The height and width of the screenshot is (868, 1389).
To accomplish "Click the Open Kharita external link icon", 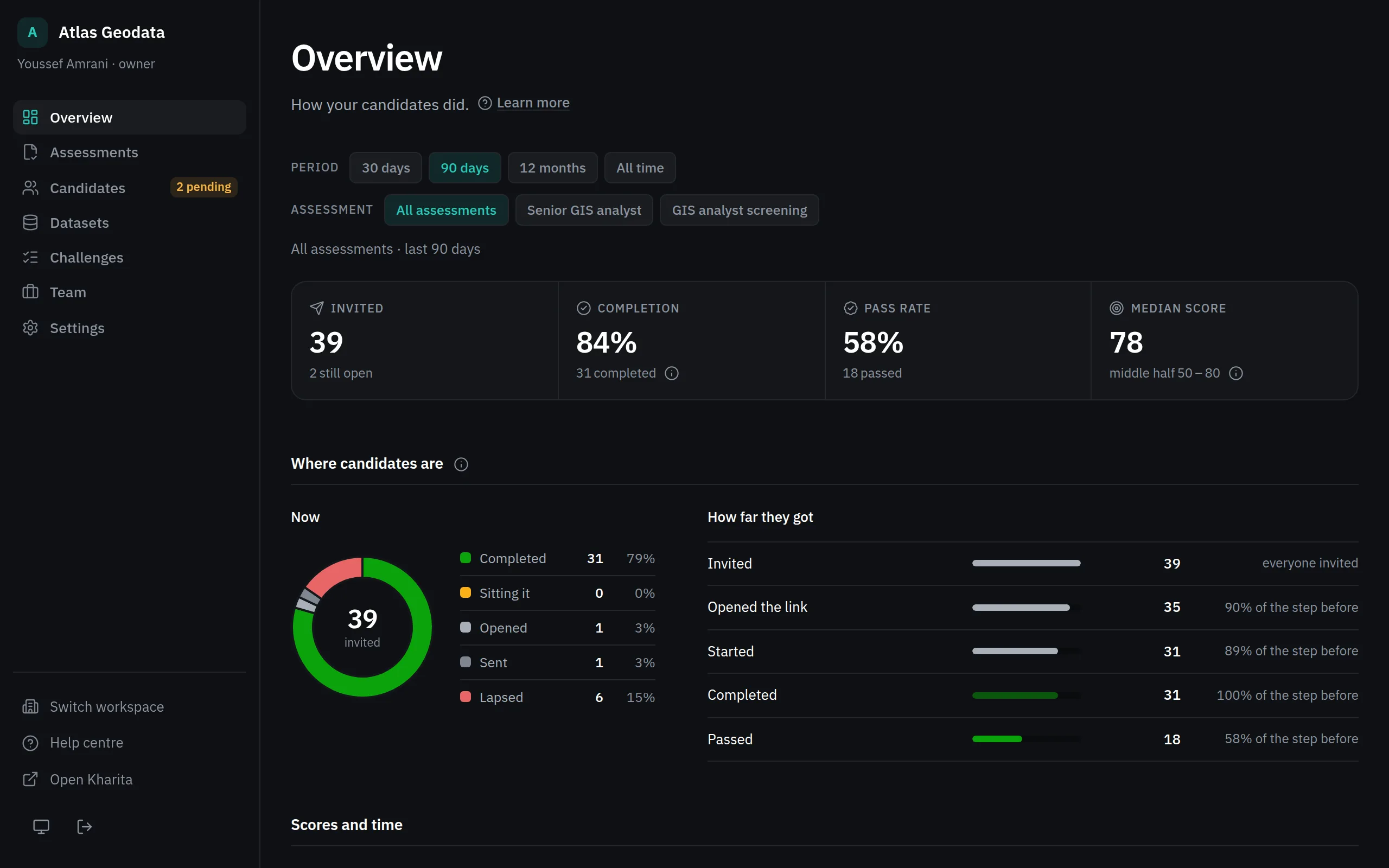I will click(30, 779).
